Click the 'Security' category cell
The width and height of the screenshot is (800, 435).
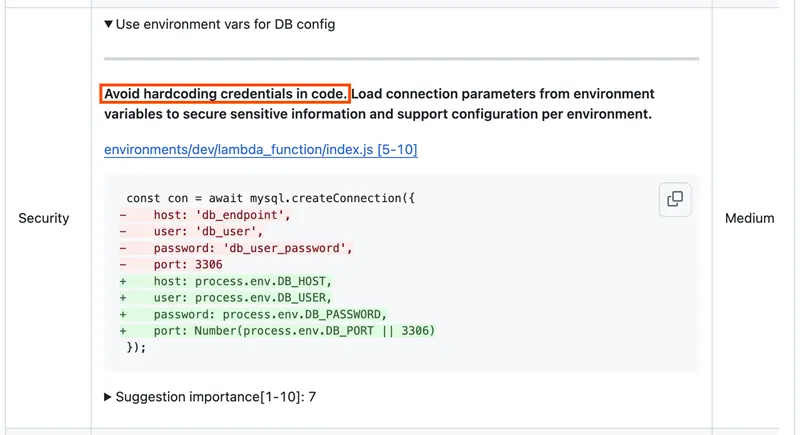[x=44, y=218]
